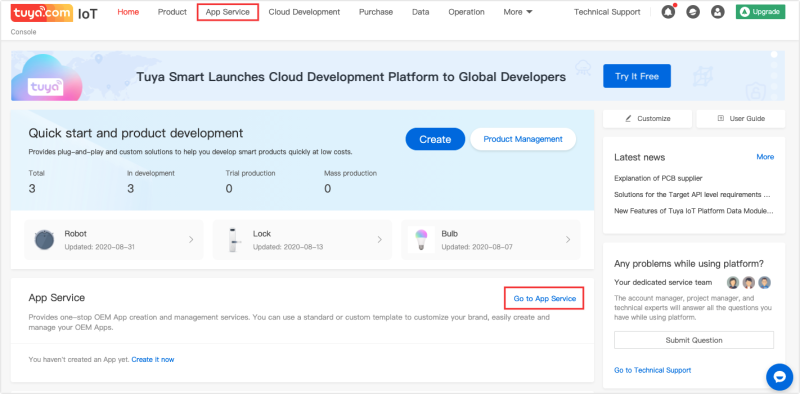Click the plus icon beside User Guide
800x394 pixels.
click(x=721, y=118)
